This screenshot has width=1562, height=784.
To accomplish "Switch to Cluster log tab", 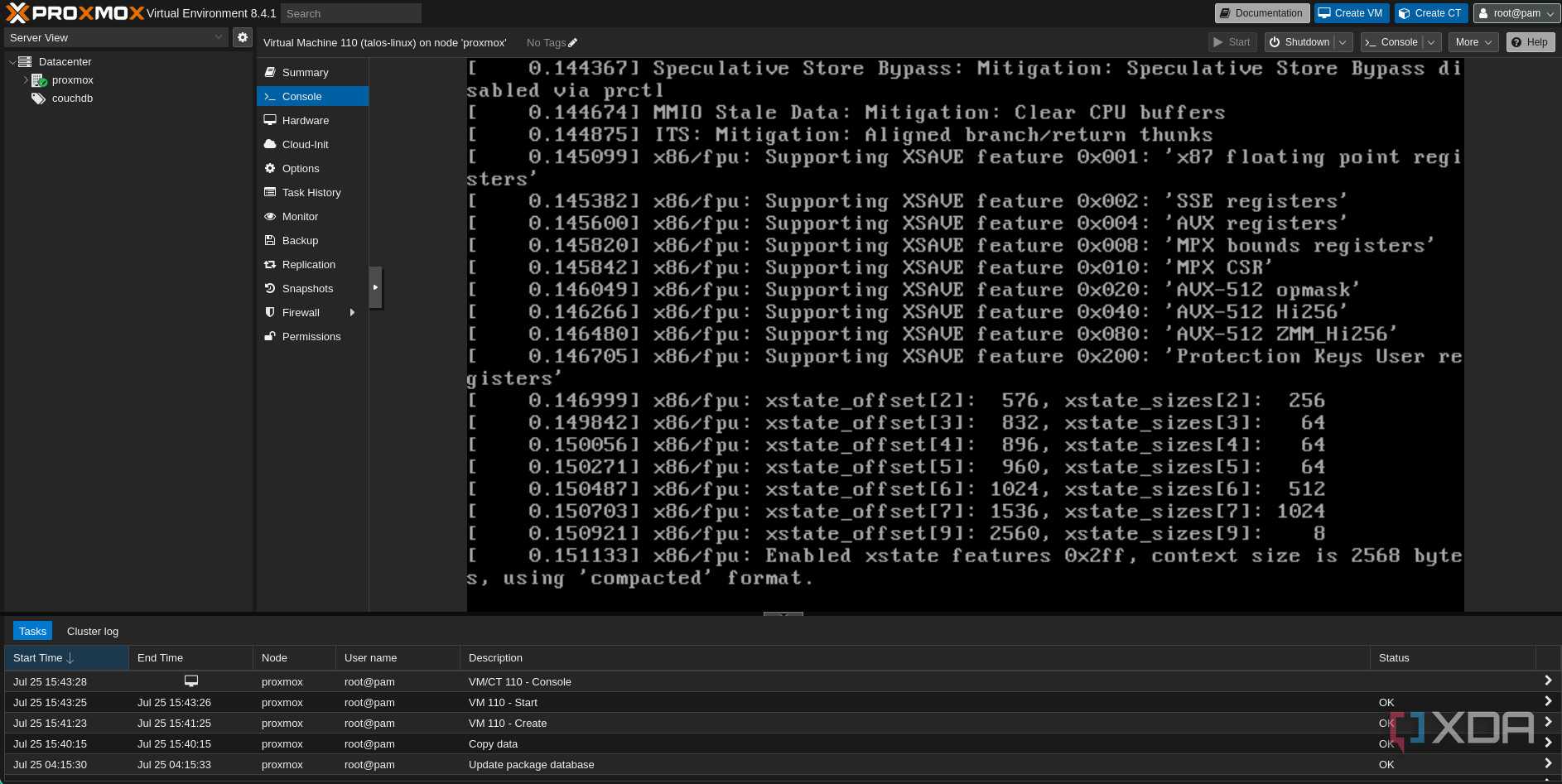I will pyautogui.click(x=93, y=631).
